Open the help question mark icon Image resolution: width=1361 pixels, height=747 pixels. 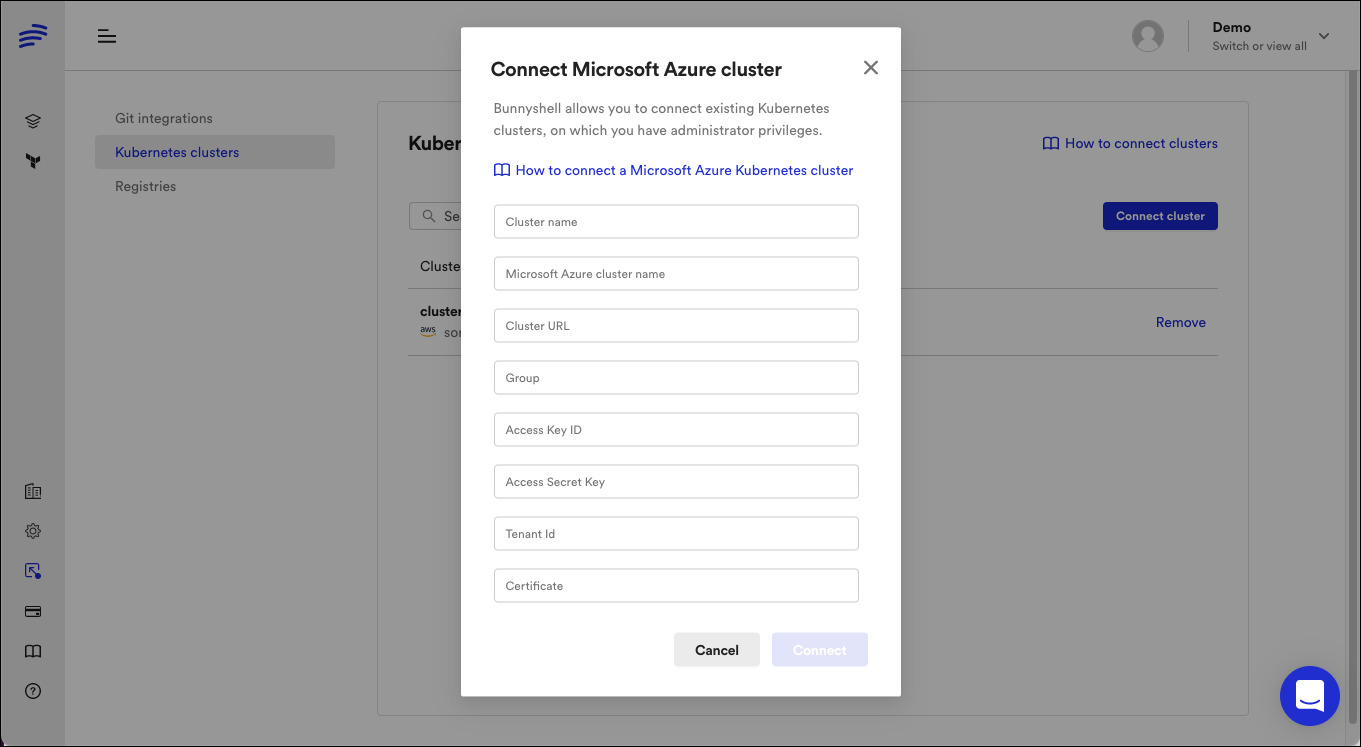[33, 691]
